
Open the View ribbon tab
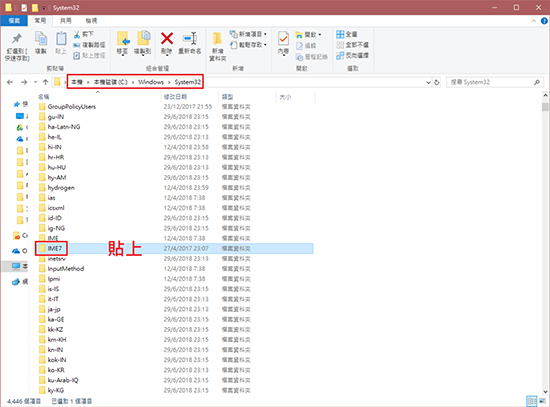[91, 21]
